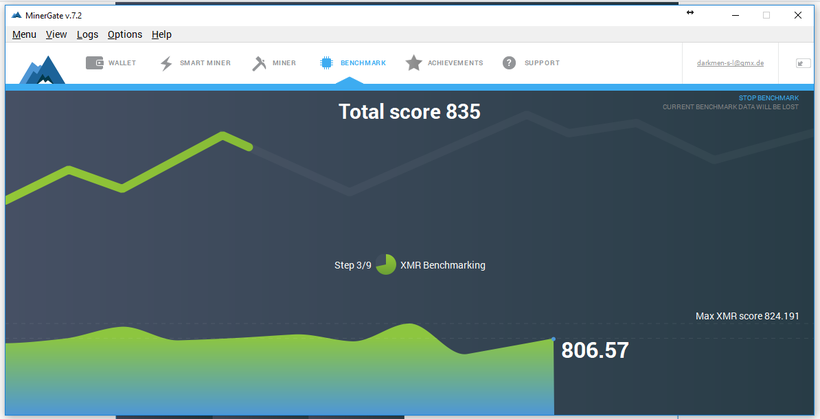Image resolution: width=820 pixels, height=419 pixels.
Task: Click the green end of the total score line
Action: coord(249,148)
